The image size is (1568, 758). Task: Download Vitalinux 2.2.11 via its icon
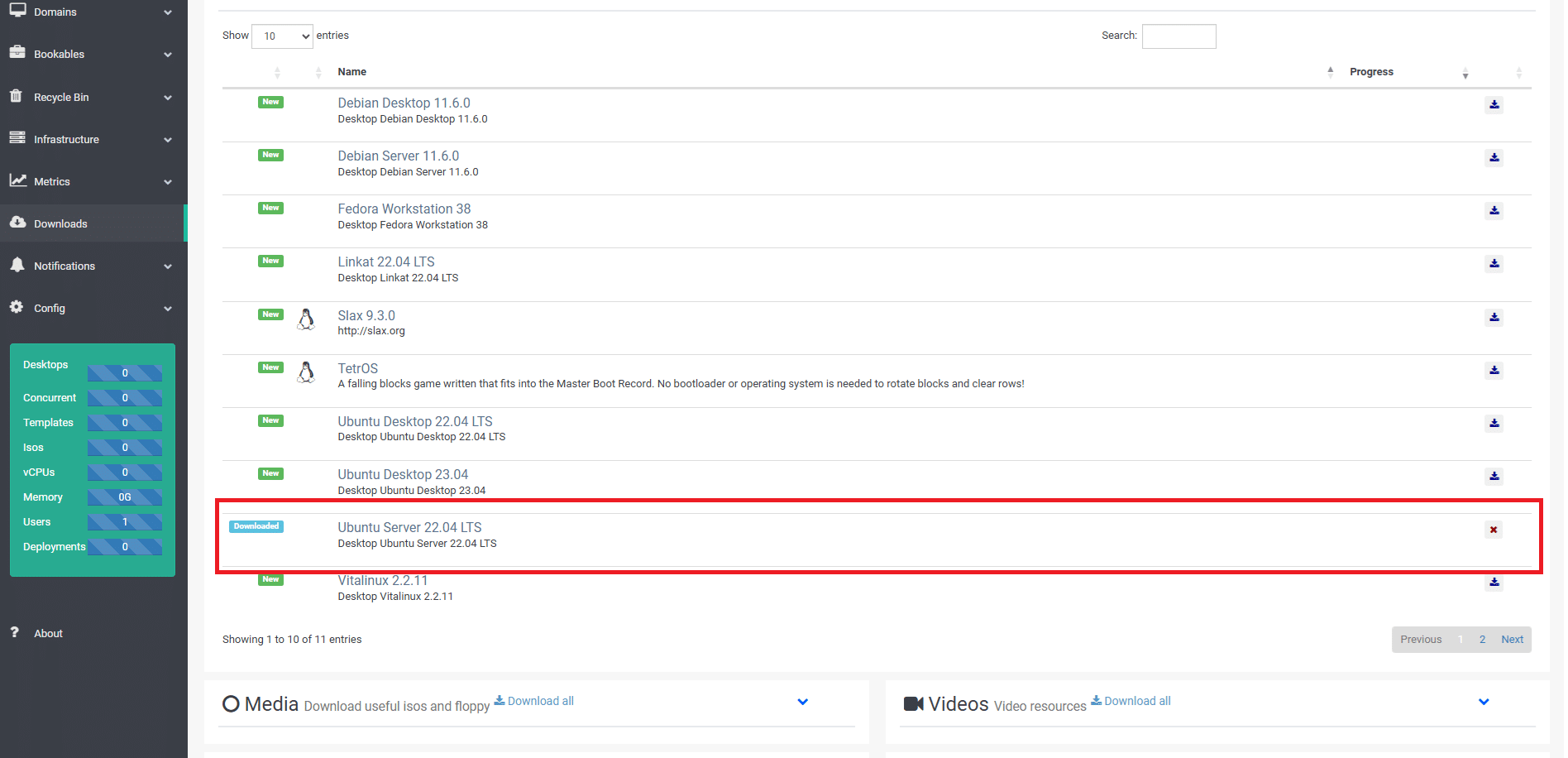click(1494, 583)
